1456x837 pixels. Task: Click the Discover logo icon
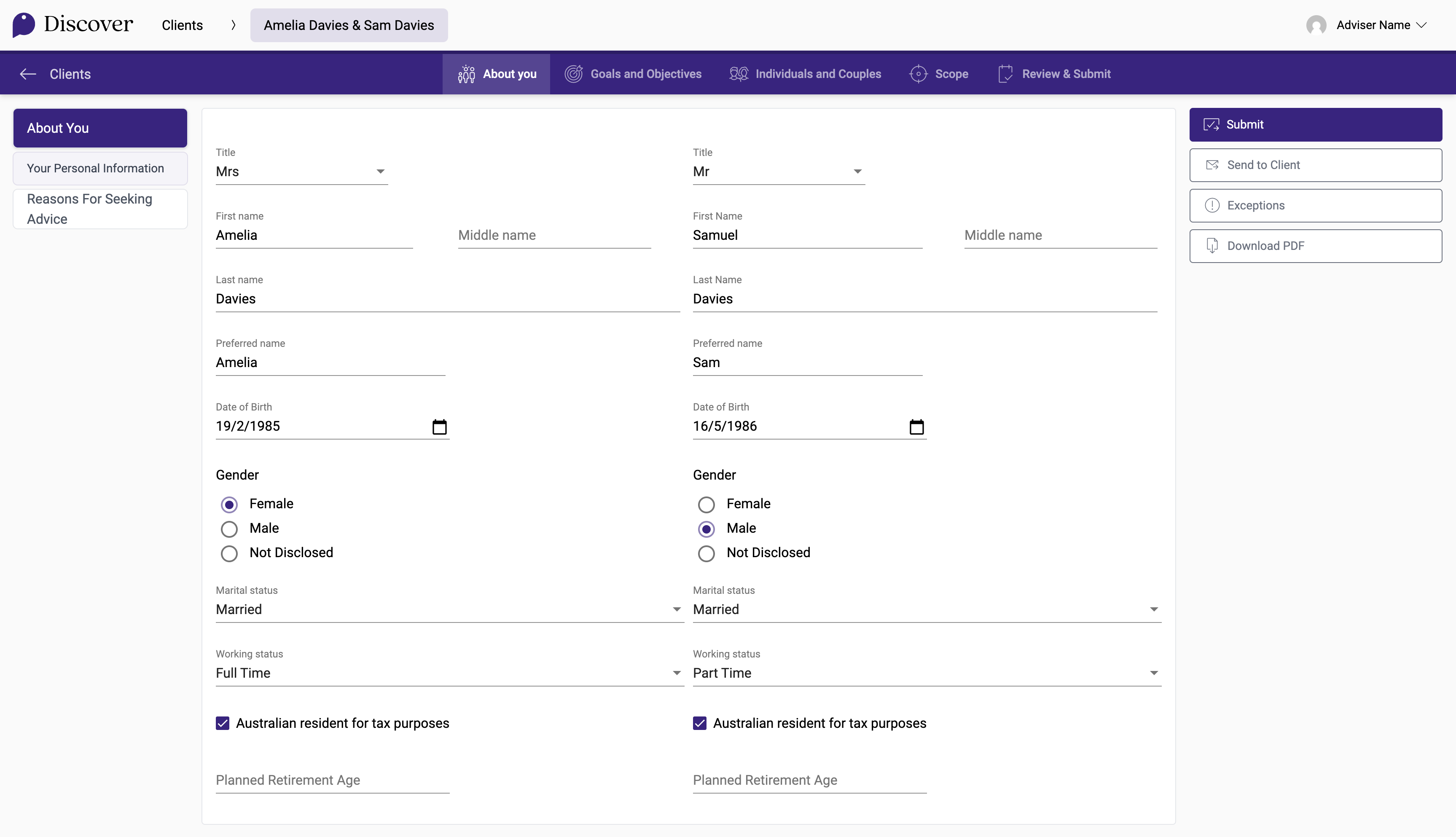(x=24, y=25)
